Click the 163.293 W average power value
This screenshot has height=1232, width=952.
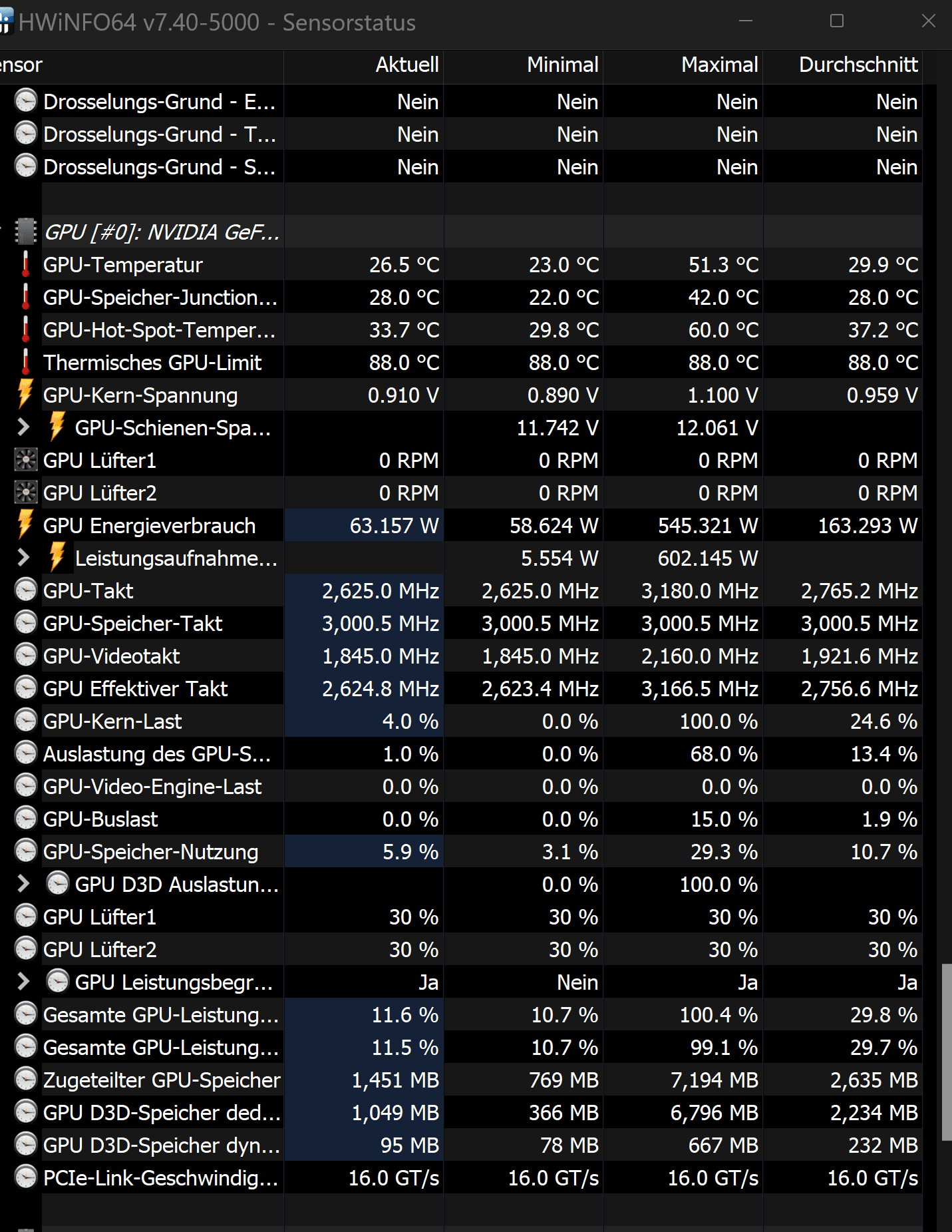(868, 526)
